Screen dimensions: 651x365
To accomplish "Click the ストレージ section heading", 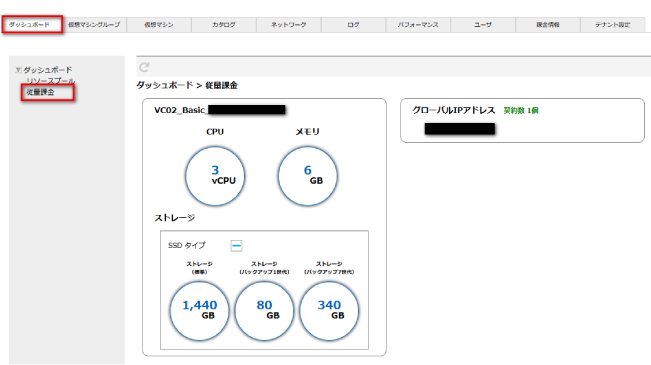I will pyautogui.click(x=174, y=218).
